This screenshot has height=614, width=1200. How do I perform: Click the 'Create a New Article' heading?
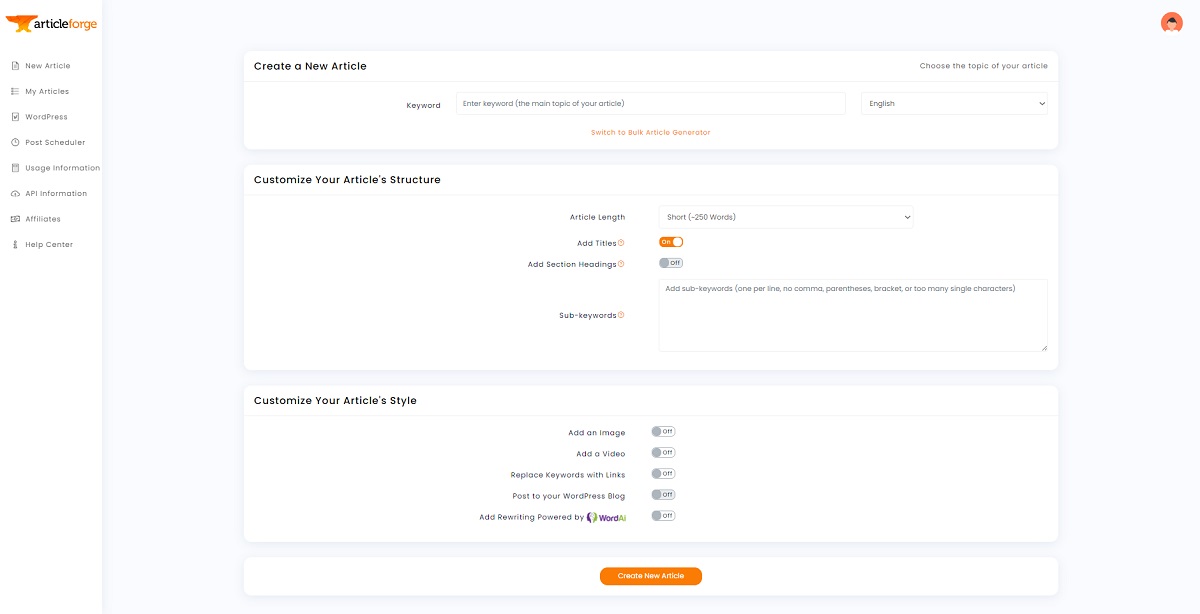pyautogui.click(x=310, y=66)
